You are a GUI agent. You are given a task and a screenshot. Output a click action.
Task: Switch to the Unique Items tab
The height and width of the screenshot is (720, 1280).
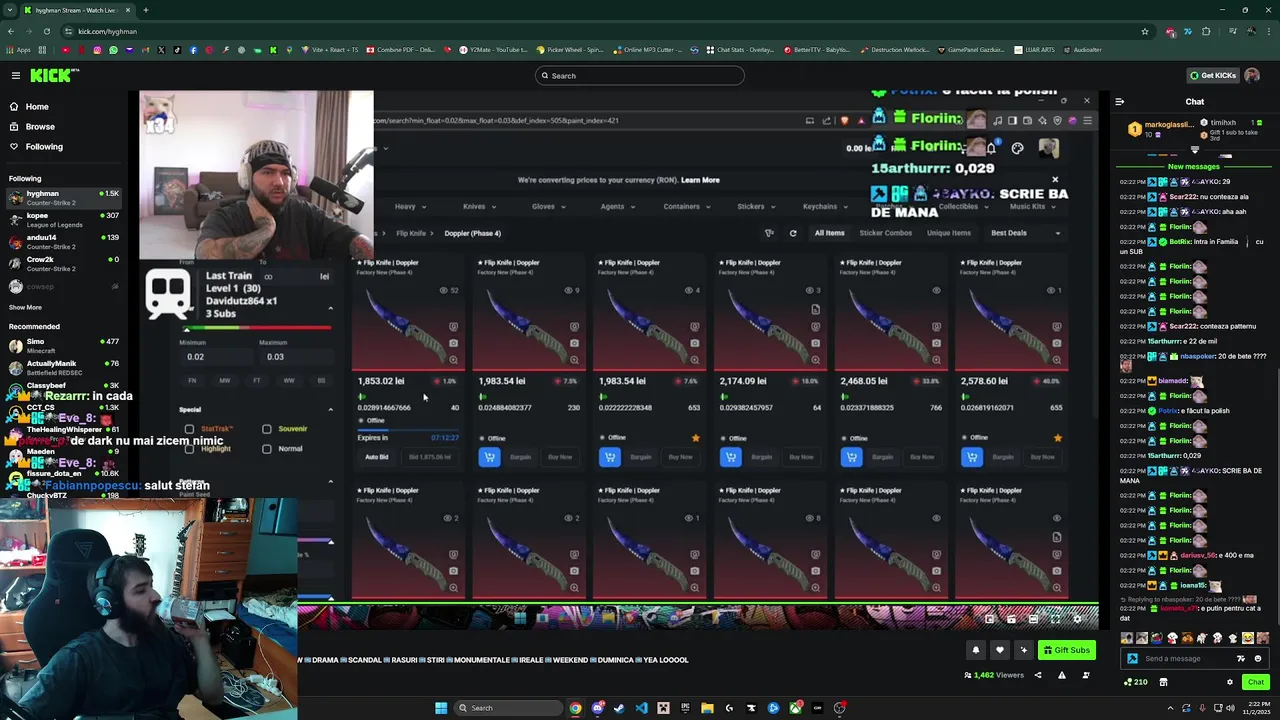pos(949,233)
